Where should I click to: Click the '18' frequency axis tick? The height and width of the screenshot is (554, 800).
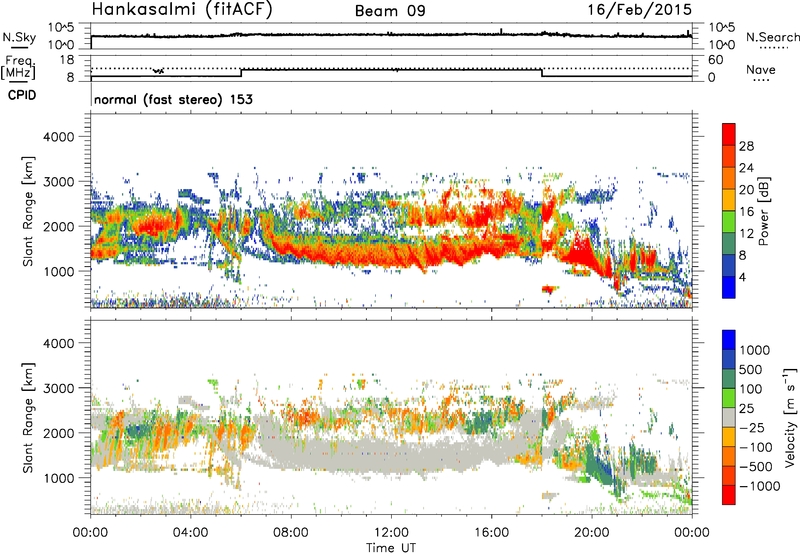tap(67, 60)
